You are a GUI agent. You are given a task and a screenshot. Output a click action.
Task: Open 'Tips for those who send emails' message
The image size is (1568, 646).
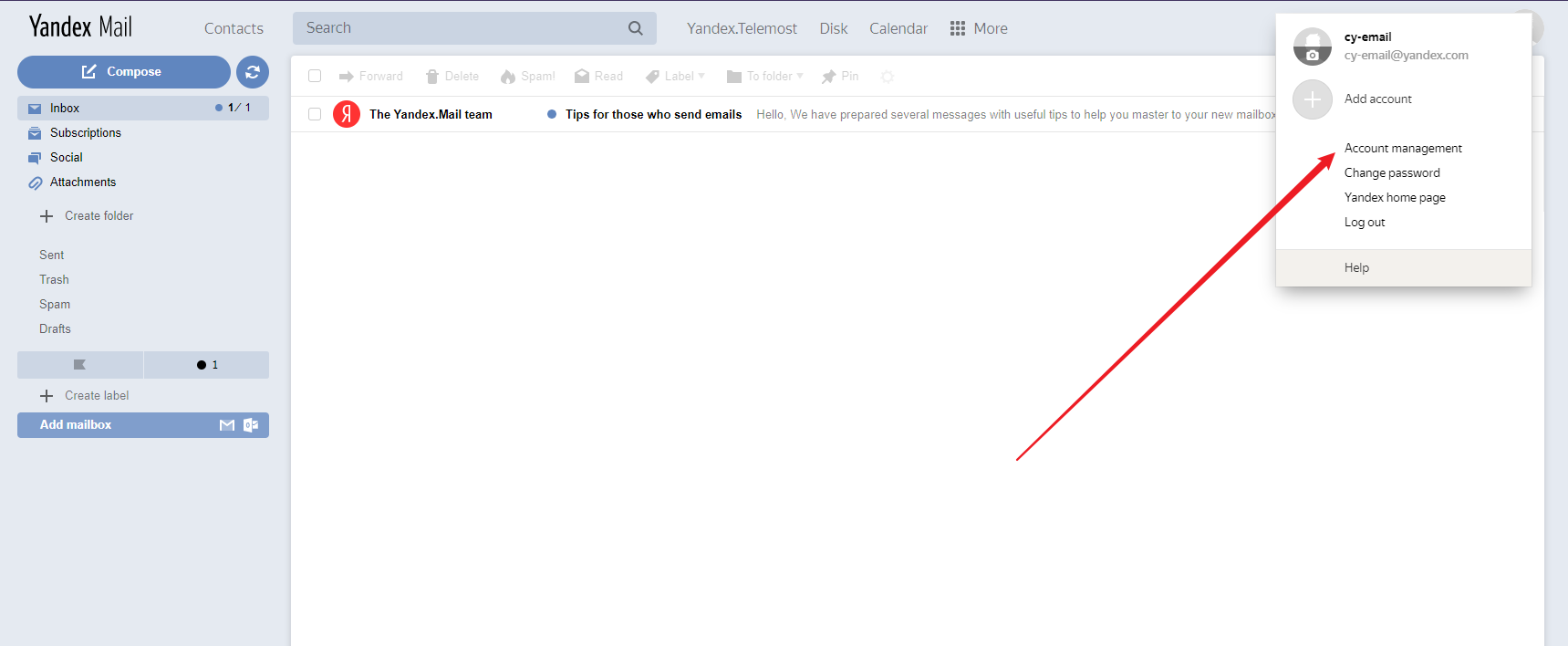(x=653, y=114)
